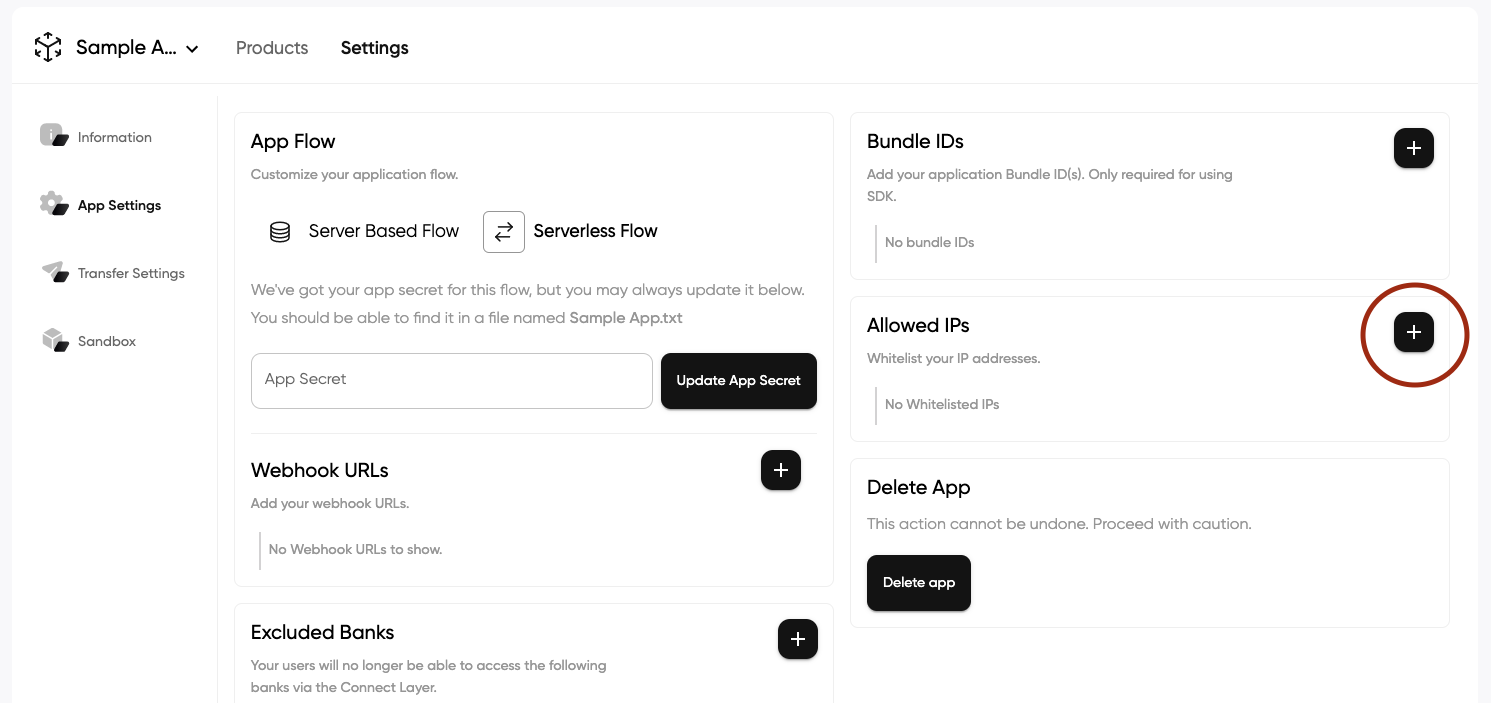This screenshot has width=1491, height=703.
Task: Switch to the Products tab
Action: tap(272, 48)
